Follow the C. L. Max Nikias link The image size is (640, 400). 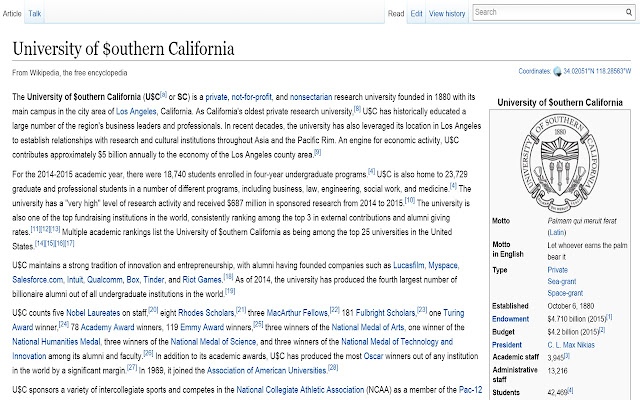tap(571, 345)
